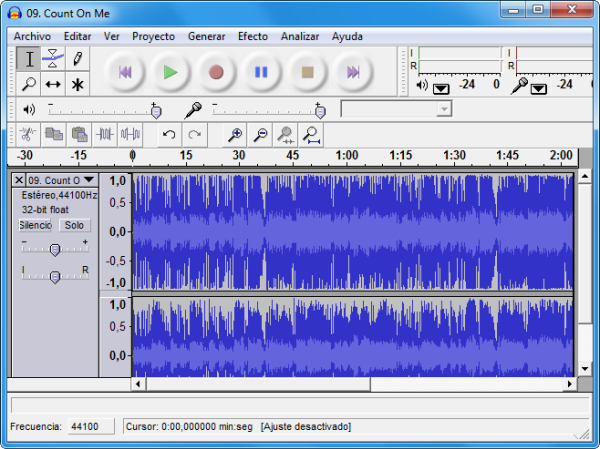The width and height of the screenshot is (600, 449).
Task: Select the Draw pencil tool
Action: coord(77,59)
